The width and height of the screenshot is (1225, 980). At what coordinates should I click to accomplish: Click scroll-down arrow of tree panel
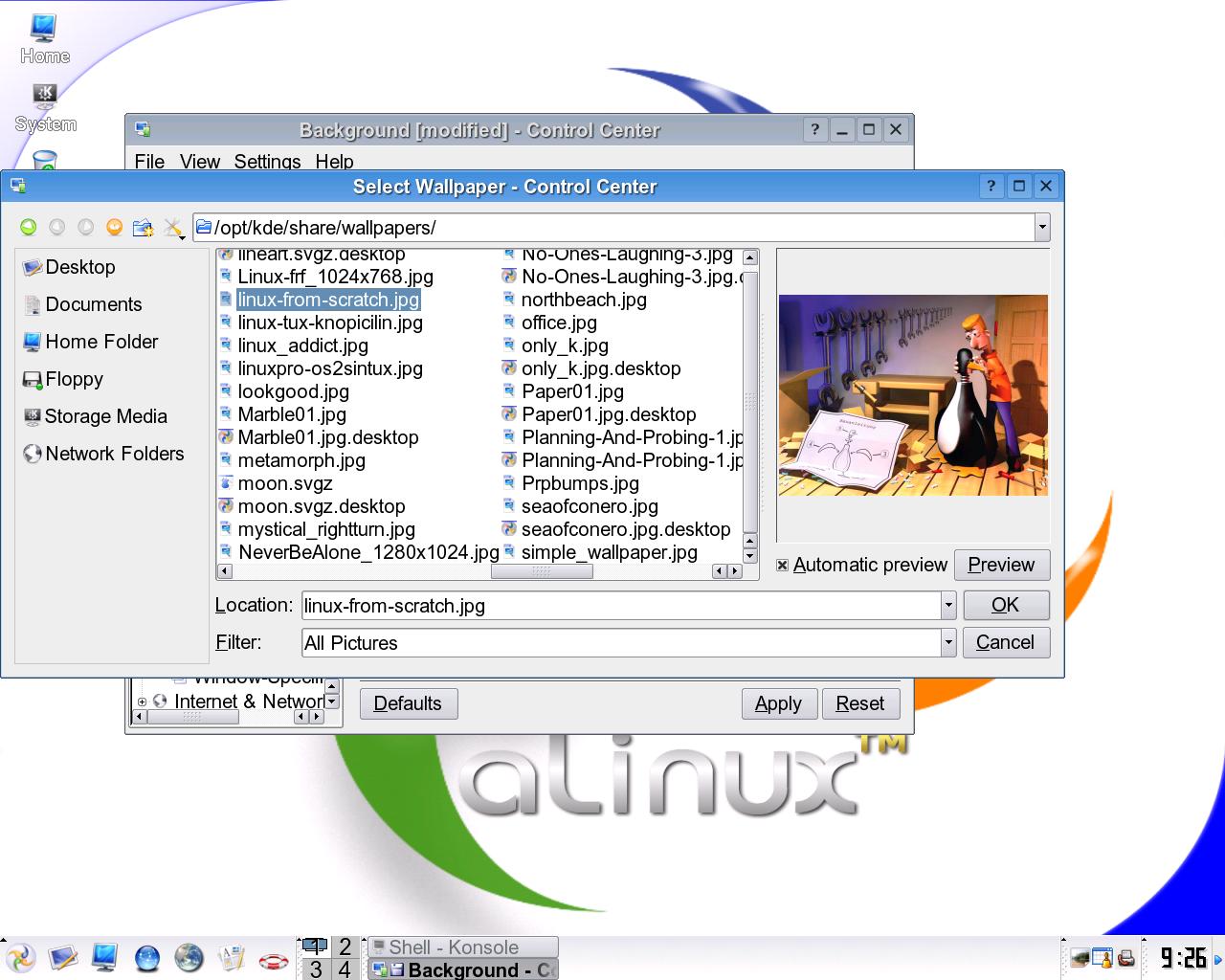tap(331, 702)
